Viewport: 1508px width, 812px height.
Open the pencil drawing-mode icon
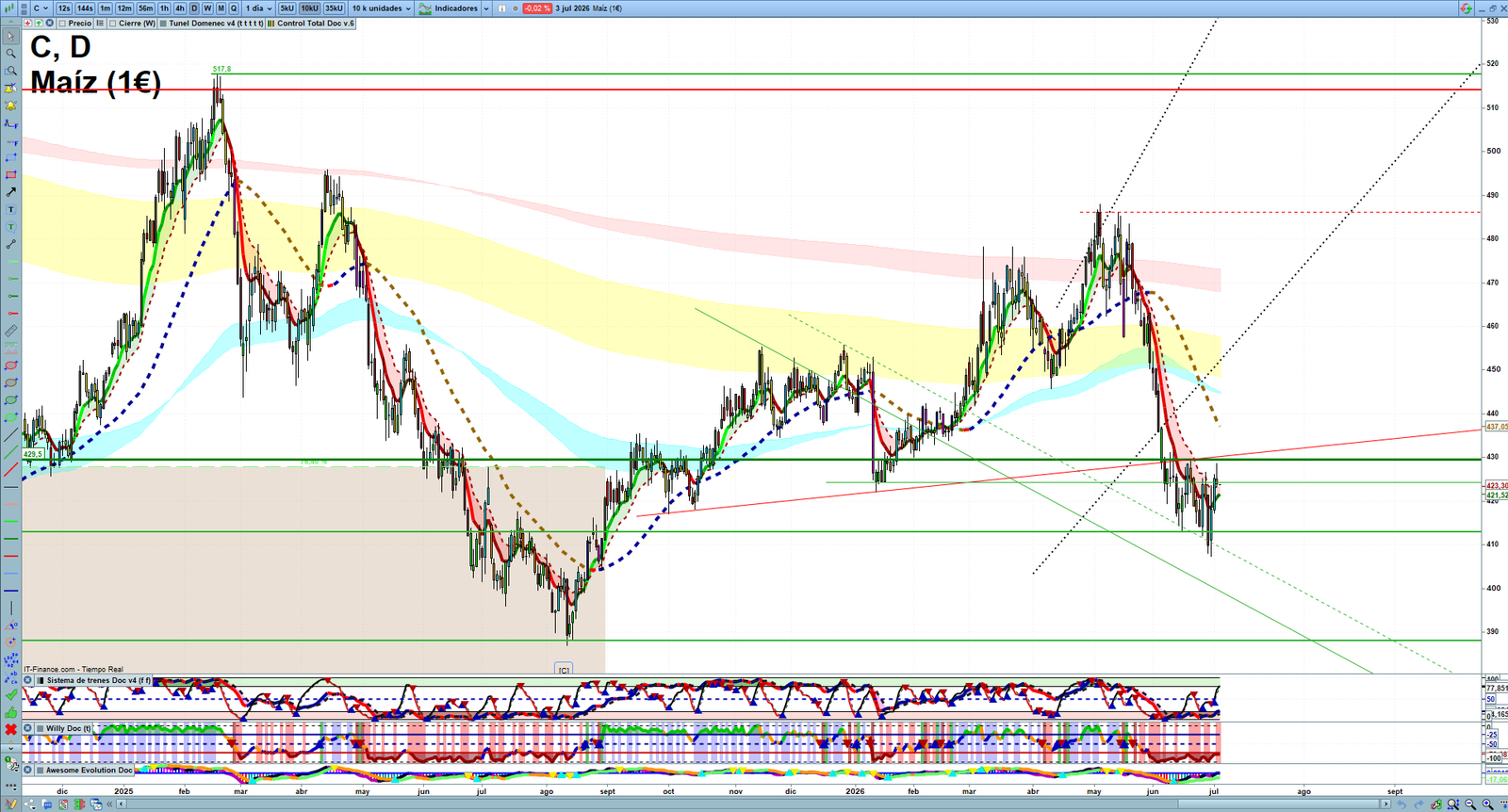[11, 804]
